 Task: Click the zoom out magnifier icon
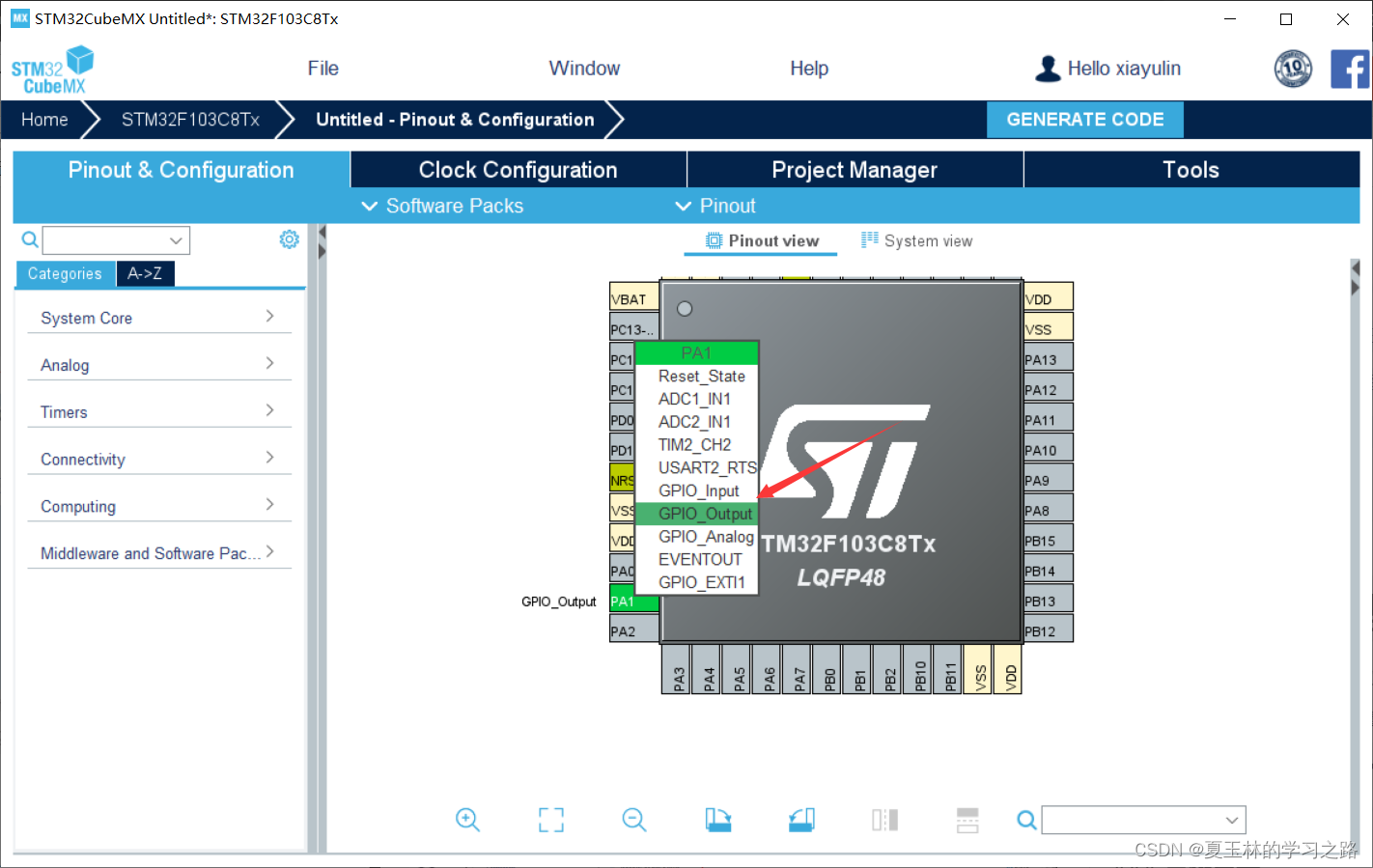(634, 820)
